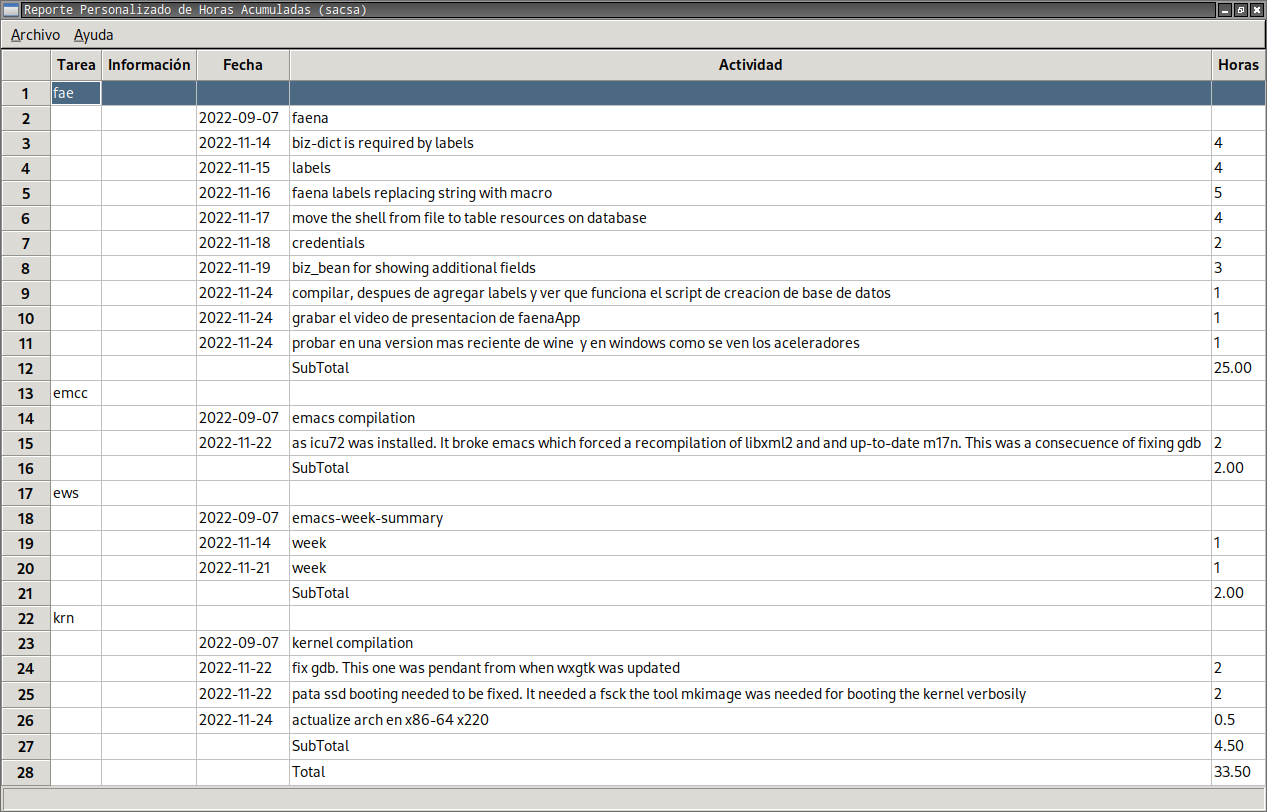The height and width of the screenshot is (812, 1267).
Task: Click 'pata ssd booting needed to be fixed' cell
Action: [750, 694]
